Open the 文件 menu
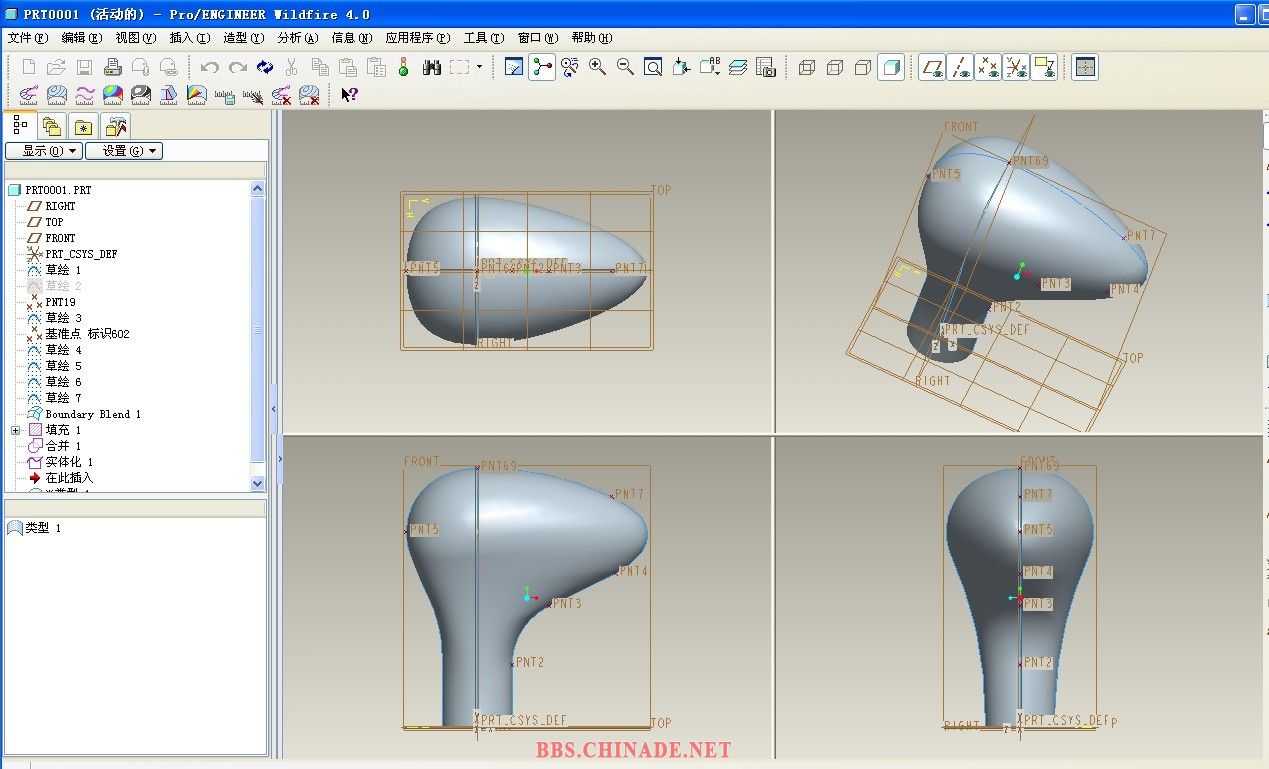The height and width of the screenshot is (769, 1269). [28, 38]
